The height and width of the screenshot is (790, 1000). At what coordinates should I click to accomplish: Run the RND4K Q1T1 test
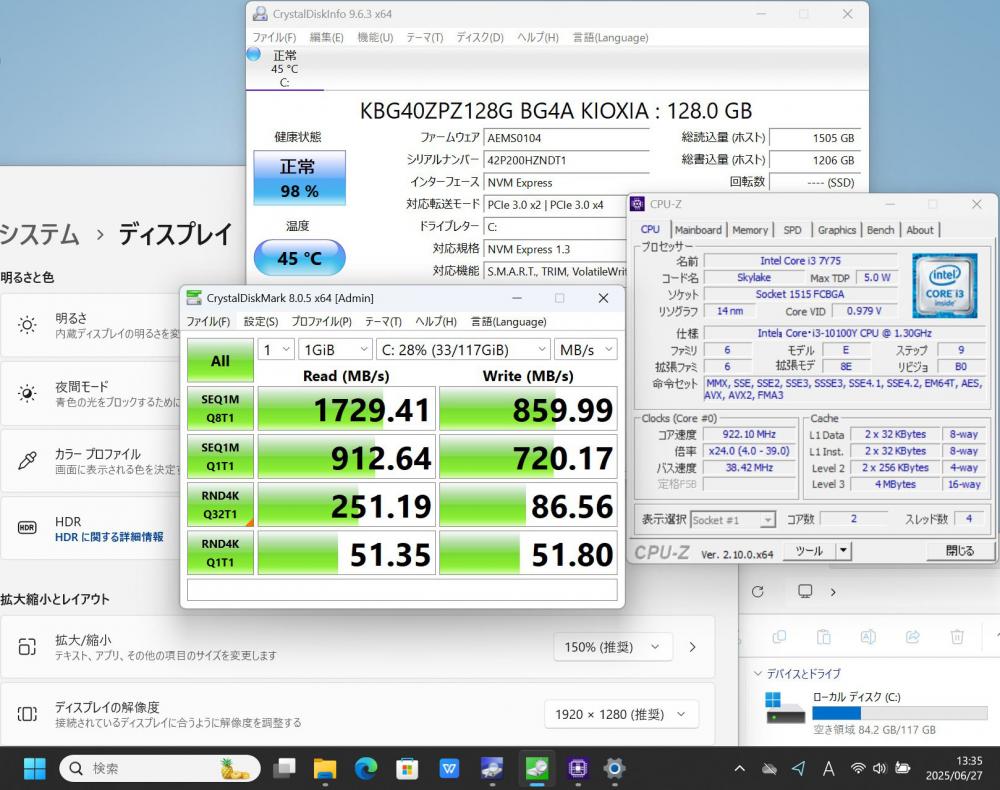coord(220,553)
